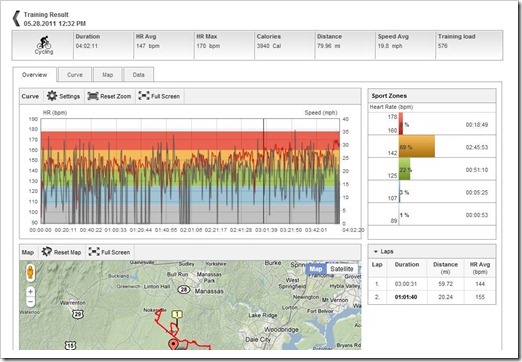Click the Distance (mi) column header
The height and width of the screenshot is (362, 522).
(445, 268)
